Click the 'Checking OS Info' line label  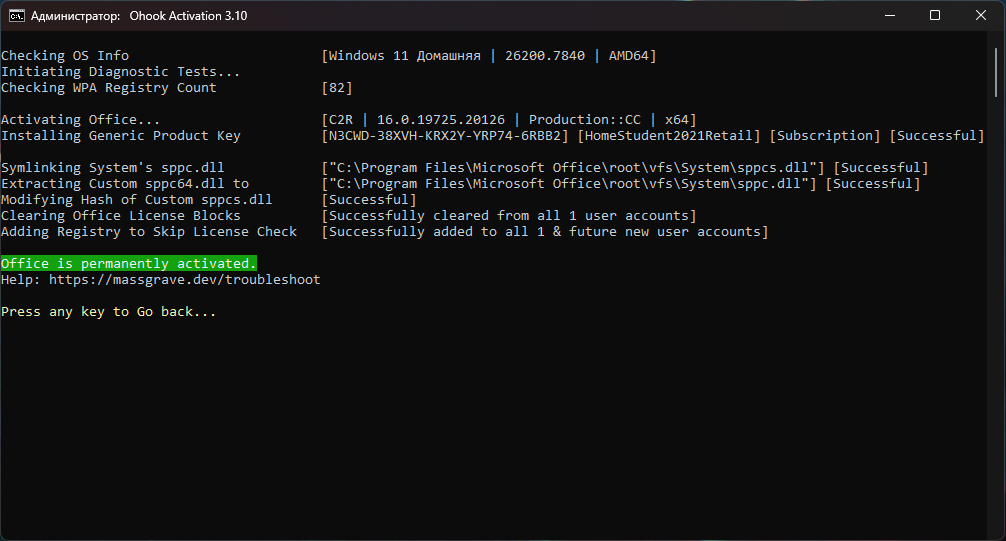(65, 56)
